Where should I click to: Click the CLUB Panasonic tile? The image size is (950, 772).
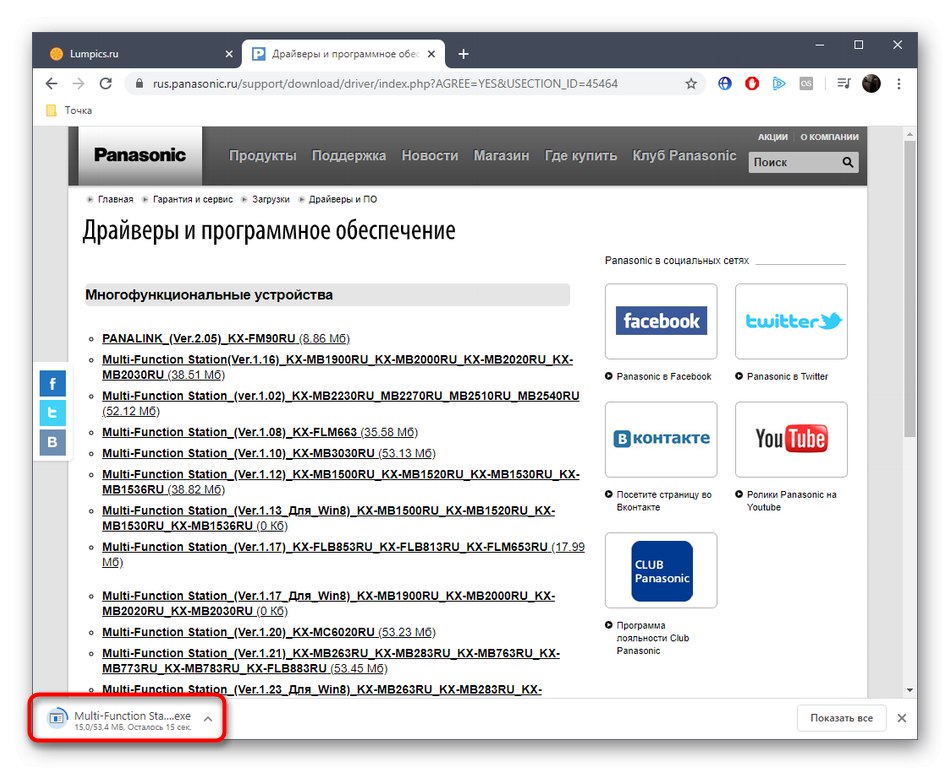click(660, 570)
